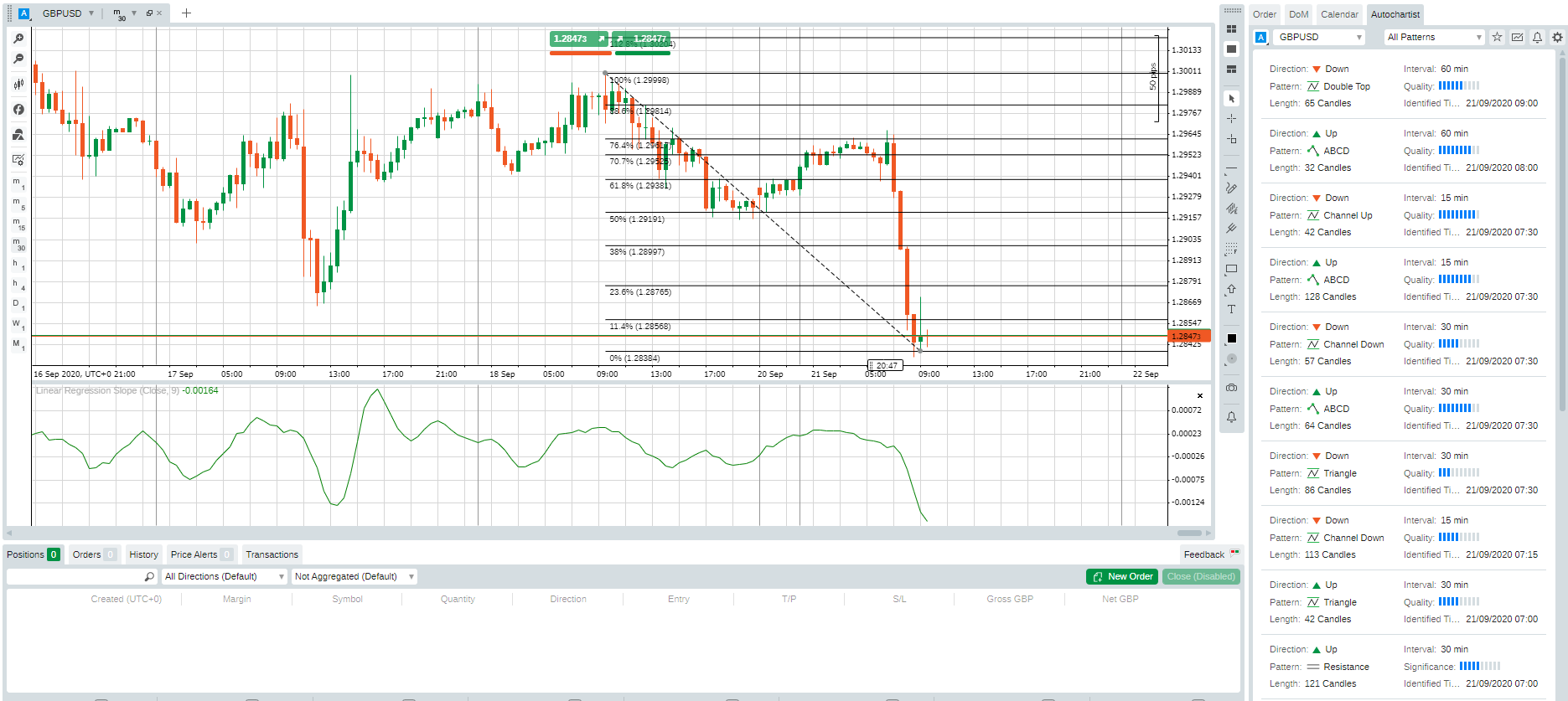The image size is (1568, 701).
Task: Open the Orders tab
Action: coord(94,554)
